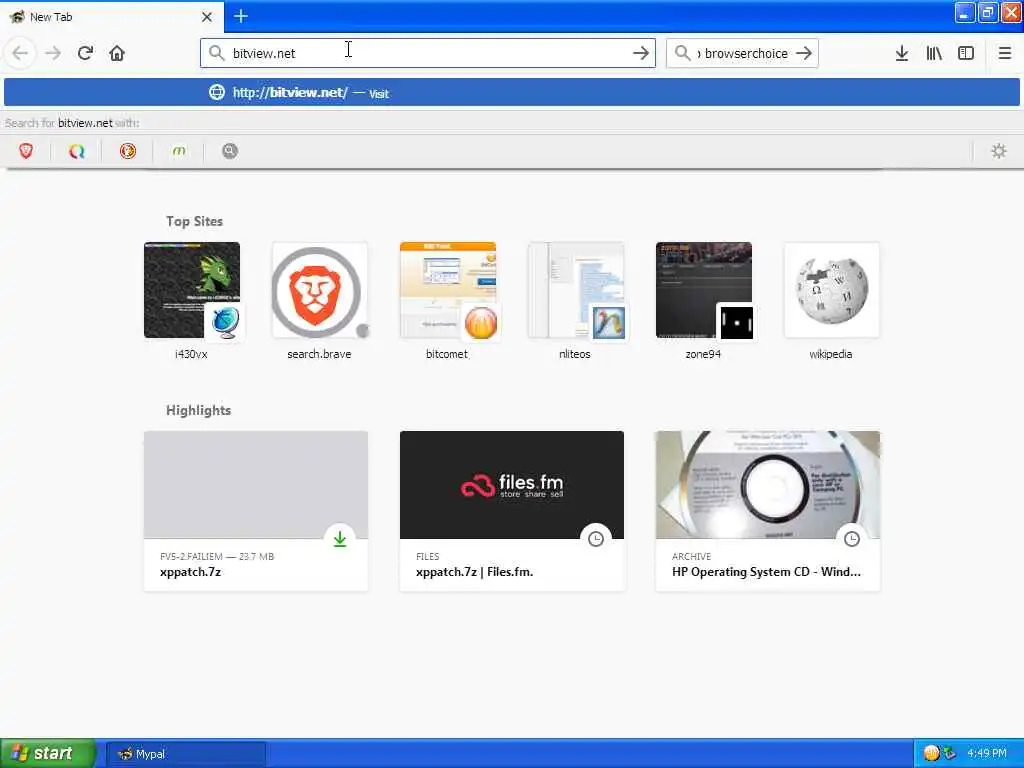Go back with the back arrow button
This screenshot has width=1024, height=768.
[x=20, y=53]
